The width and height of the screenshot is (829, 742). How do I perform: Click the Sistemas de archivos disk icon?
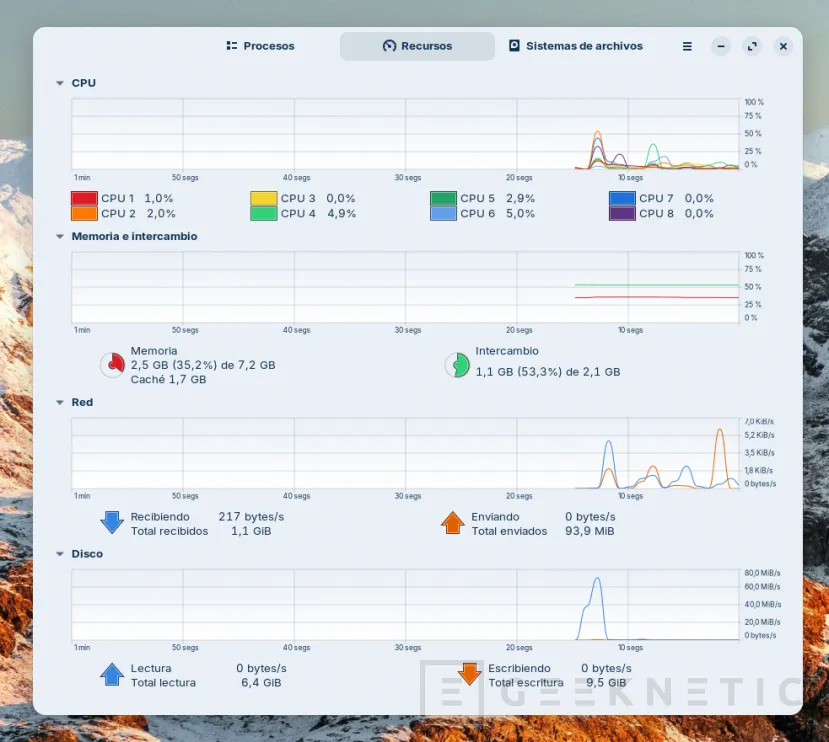point(514,46)
